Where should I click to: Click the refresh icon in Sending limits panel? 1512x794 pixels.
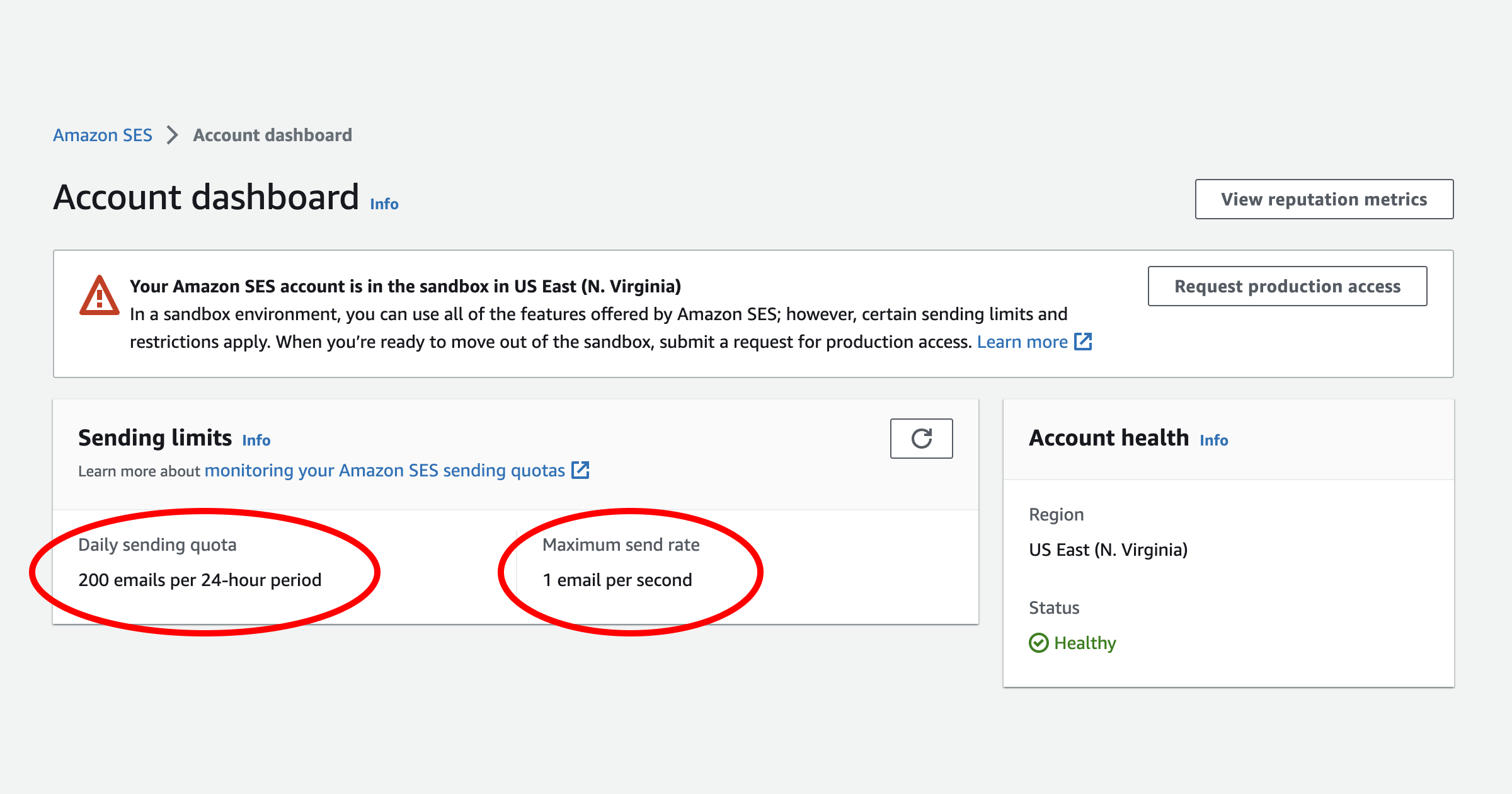click(x=921, y=438)
